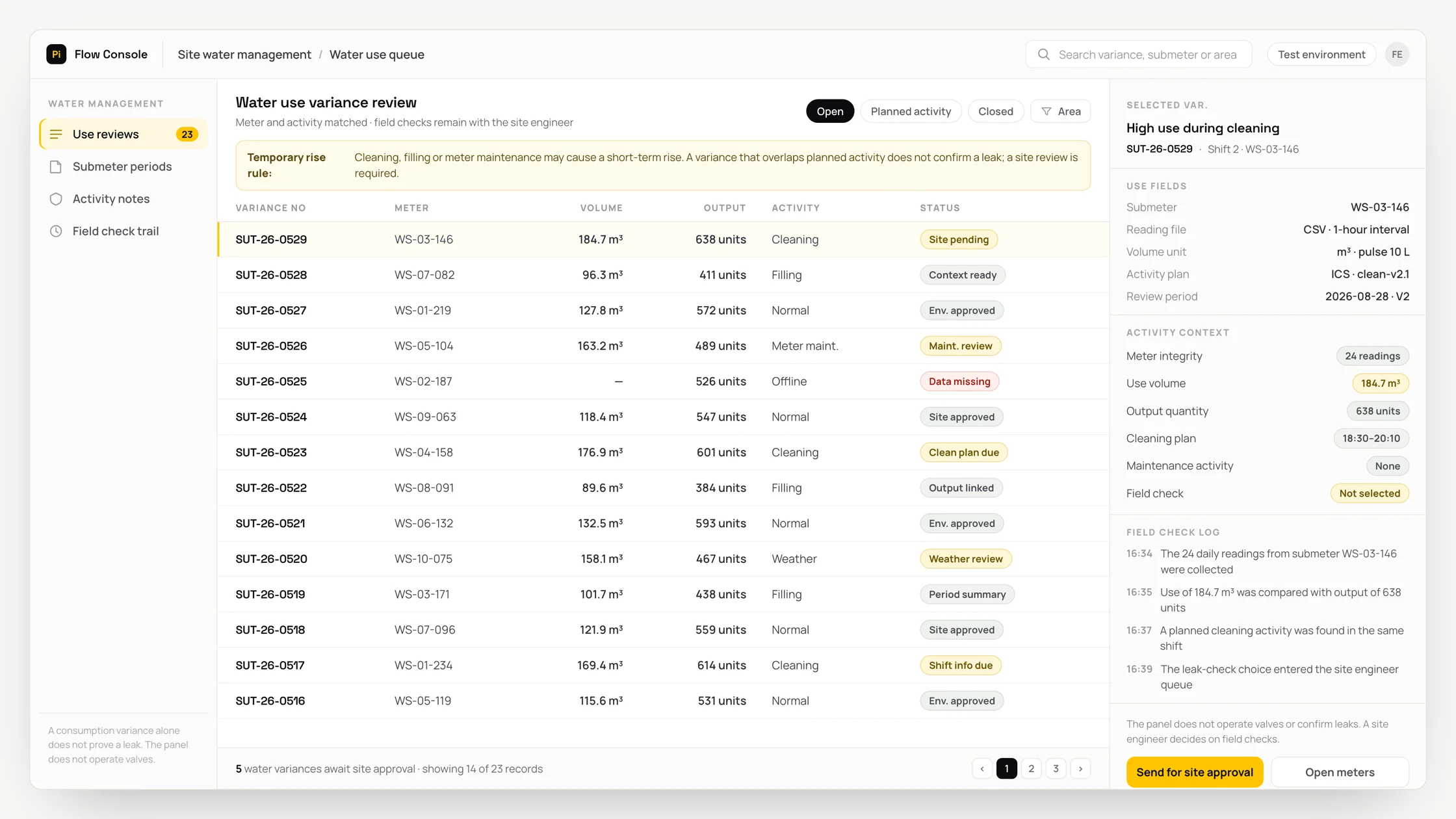Click the 18:30–20:10 cleaning plan chip
The image size is (1456, 819).
pos(1371,439)
